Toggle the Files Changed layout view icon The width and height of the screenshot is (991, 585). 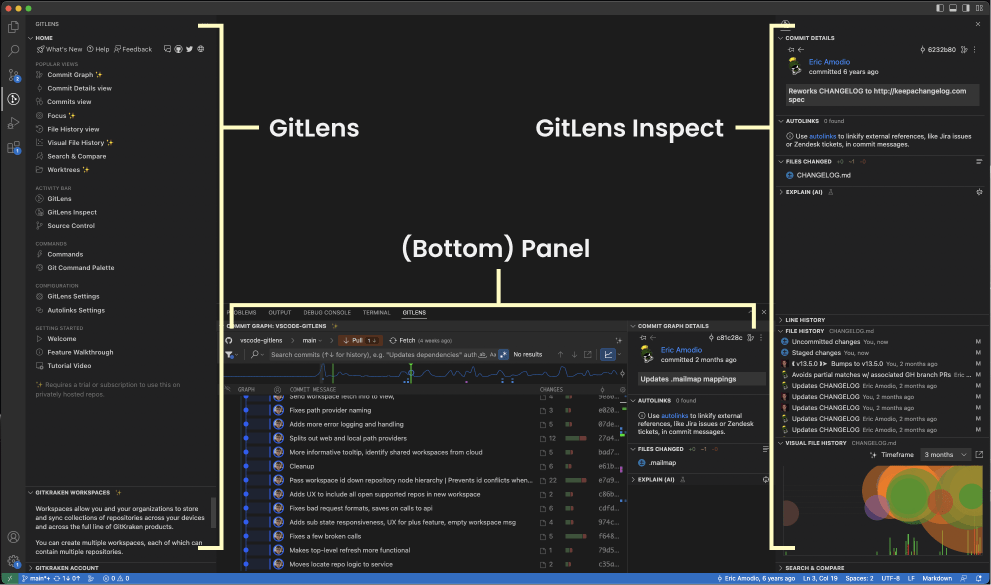(x=978, y=161)
